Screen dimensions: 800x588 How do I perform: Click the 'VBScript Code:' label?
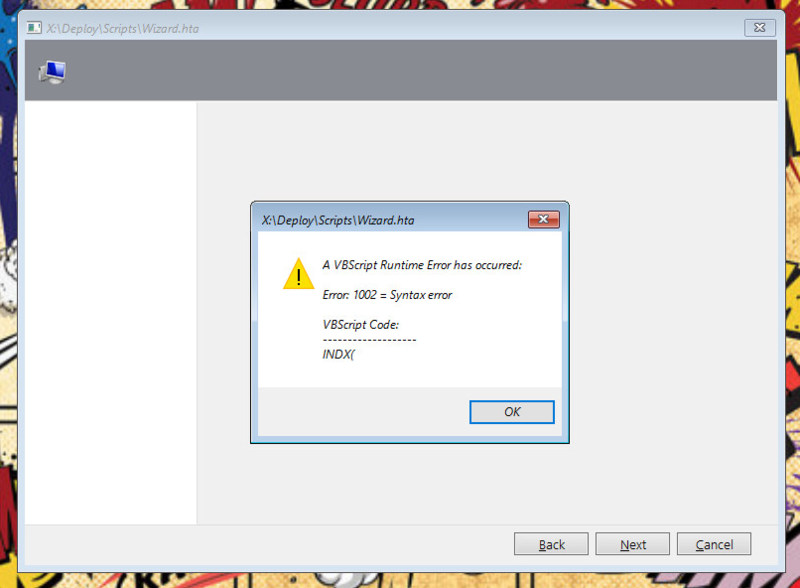(x=361, y=325)
